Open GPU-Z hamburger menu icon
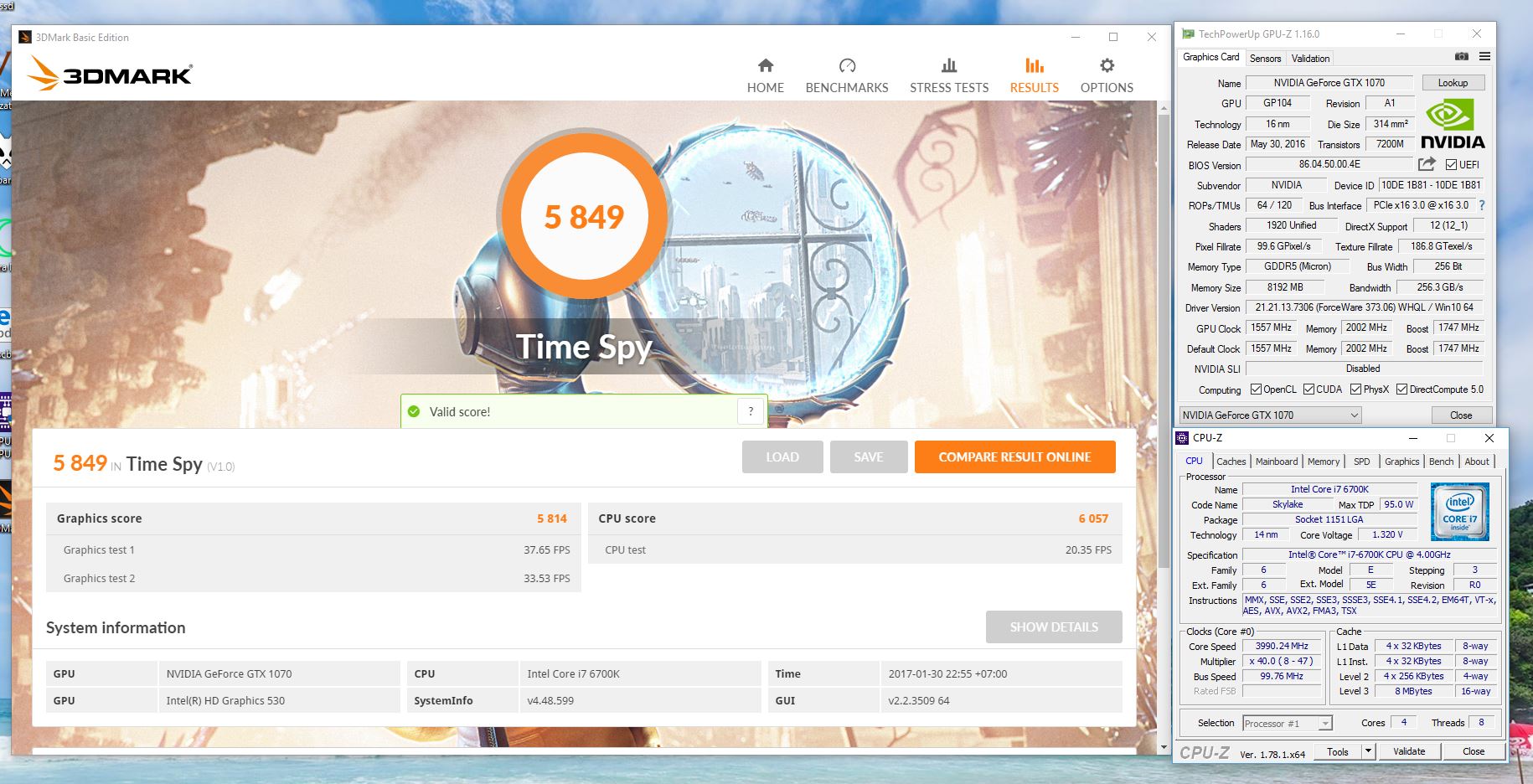 [1484, 57]
